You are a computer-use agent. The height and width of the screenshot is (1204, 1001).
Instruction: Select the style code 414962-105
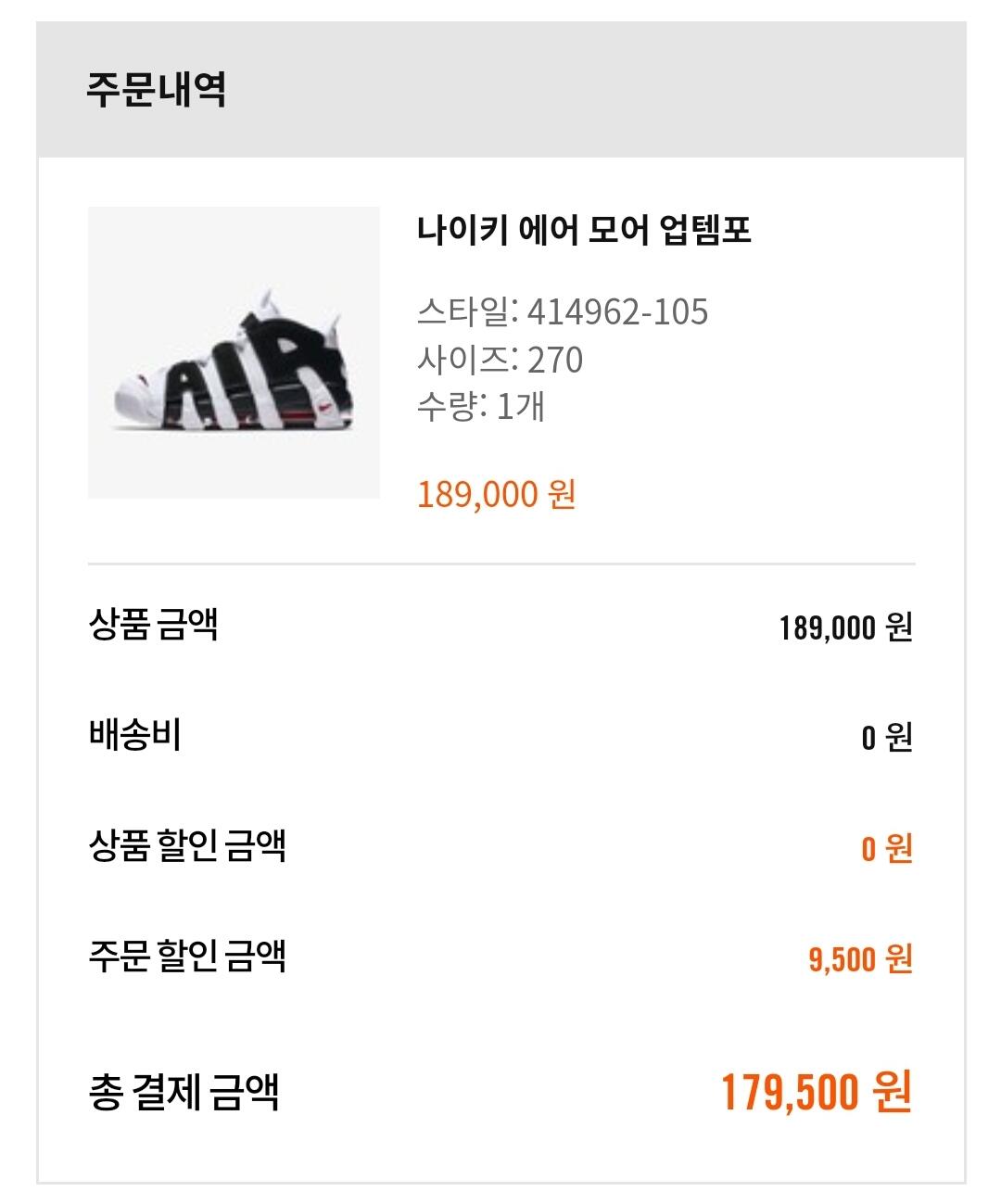pyautogui.click(x=617, y=312)
